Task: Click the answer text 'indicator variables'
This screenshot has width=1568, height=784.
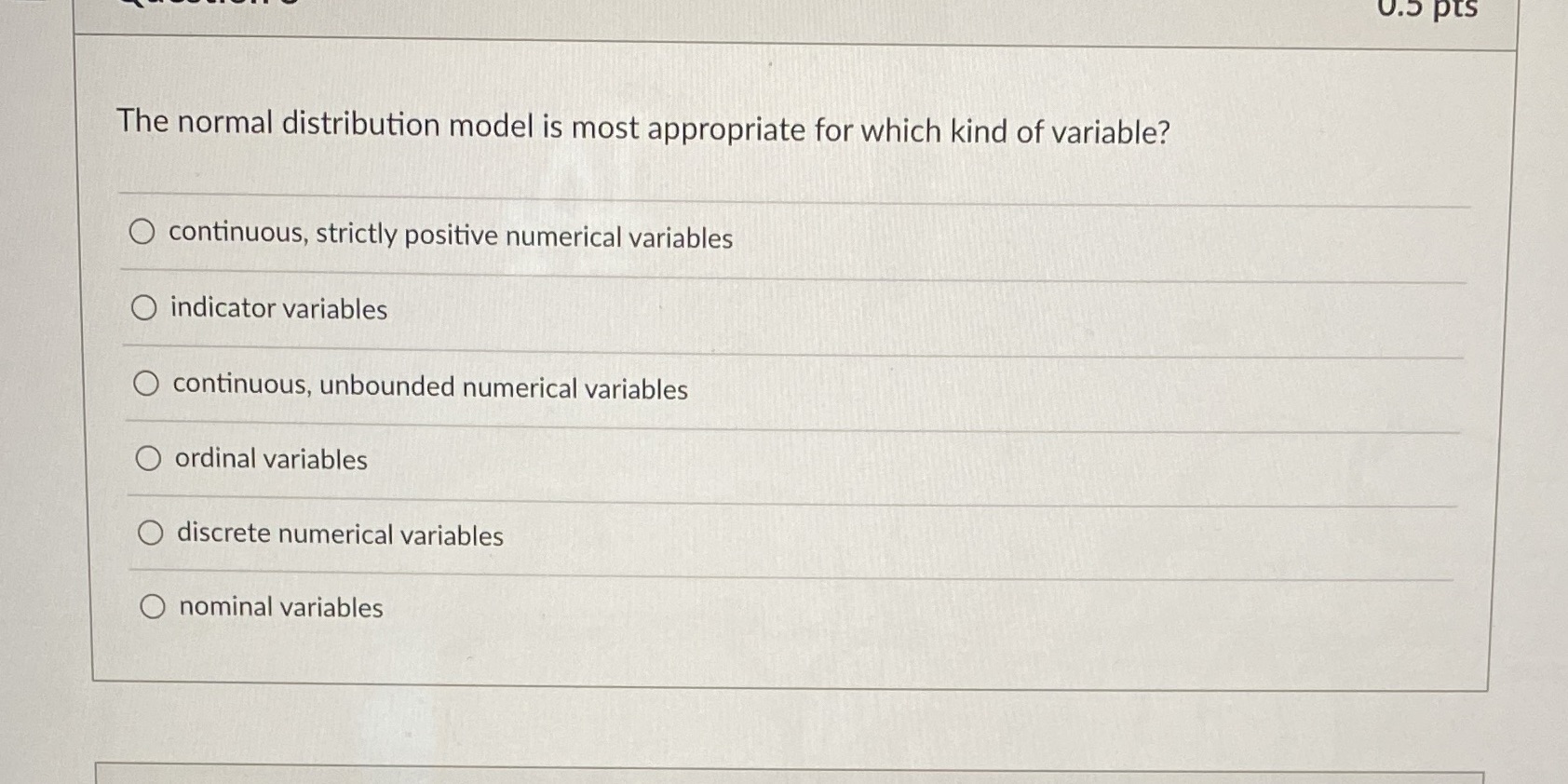Action: click(277, 310)
